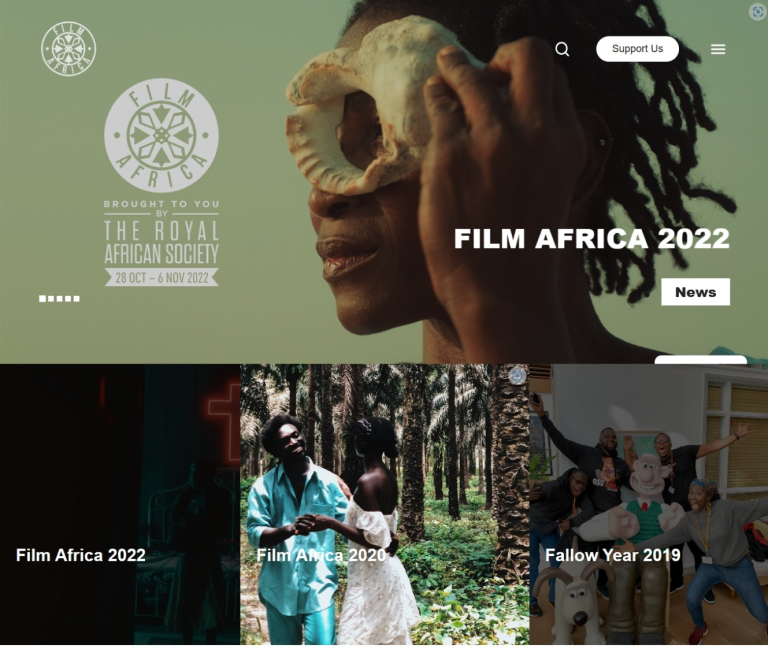Screen dimensions: 768x660
Task: Click the News button
Action: point(695,292)
